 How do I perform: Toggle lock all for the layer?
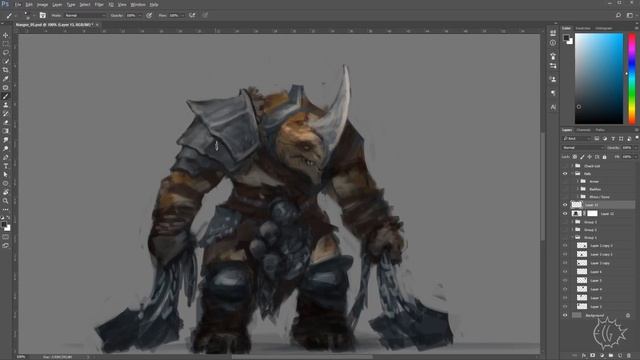point(604,157)
